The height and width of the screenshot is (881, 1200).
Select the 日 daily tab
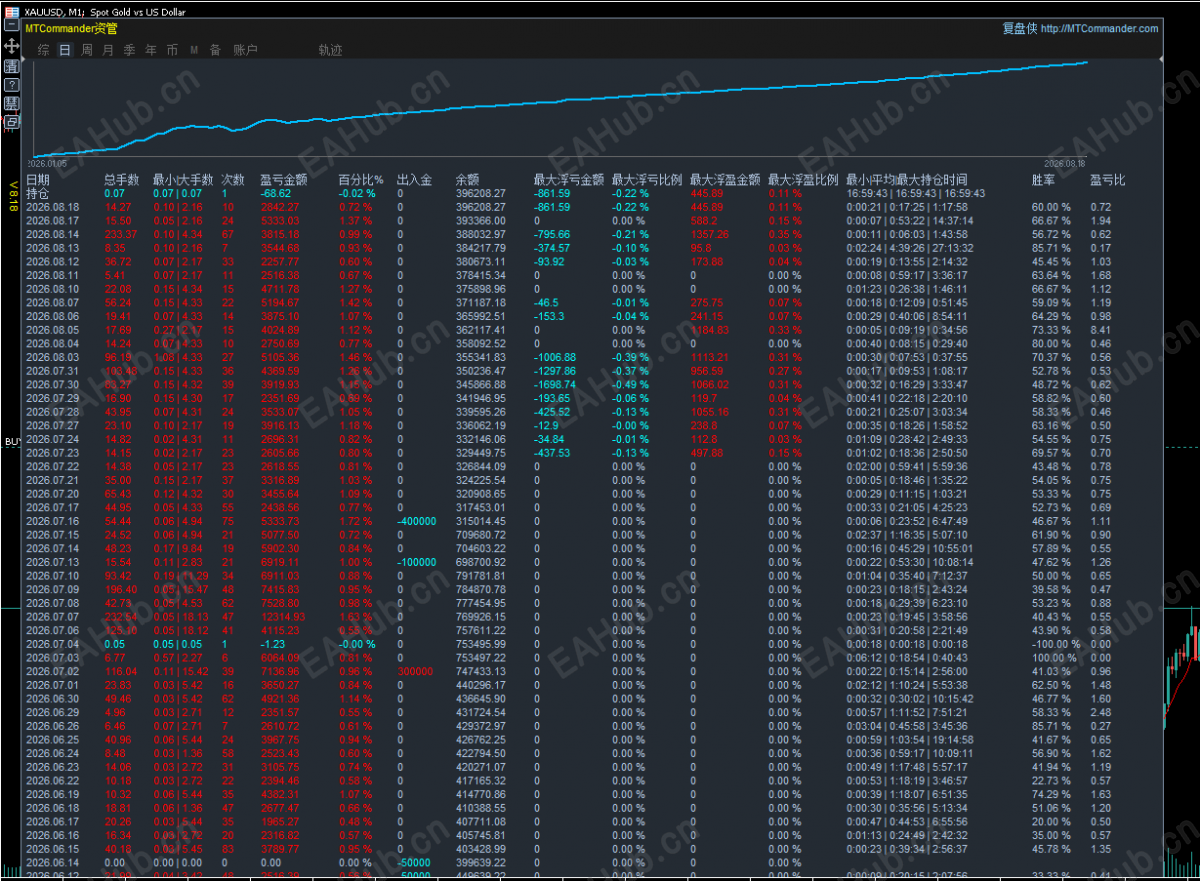[x=65, y=50]
